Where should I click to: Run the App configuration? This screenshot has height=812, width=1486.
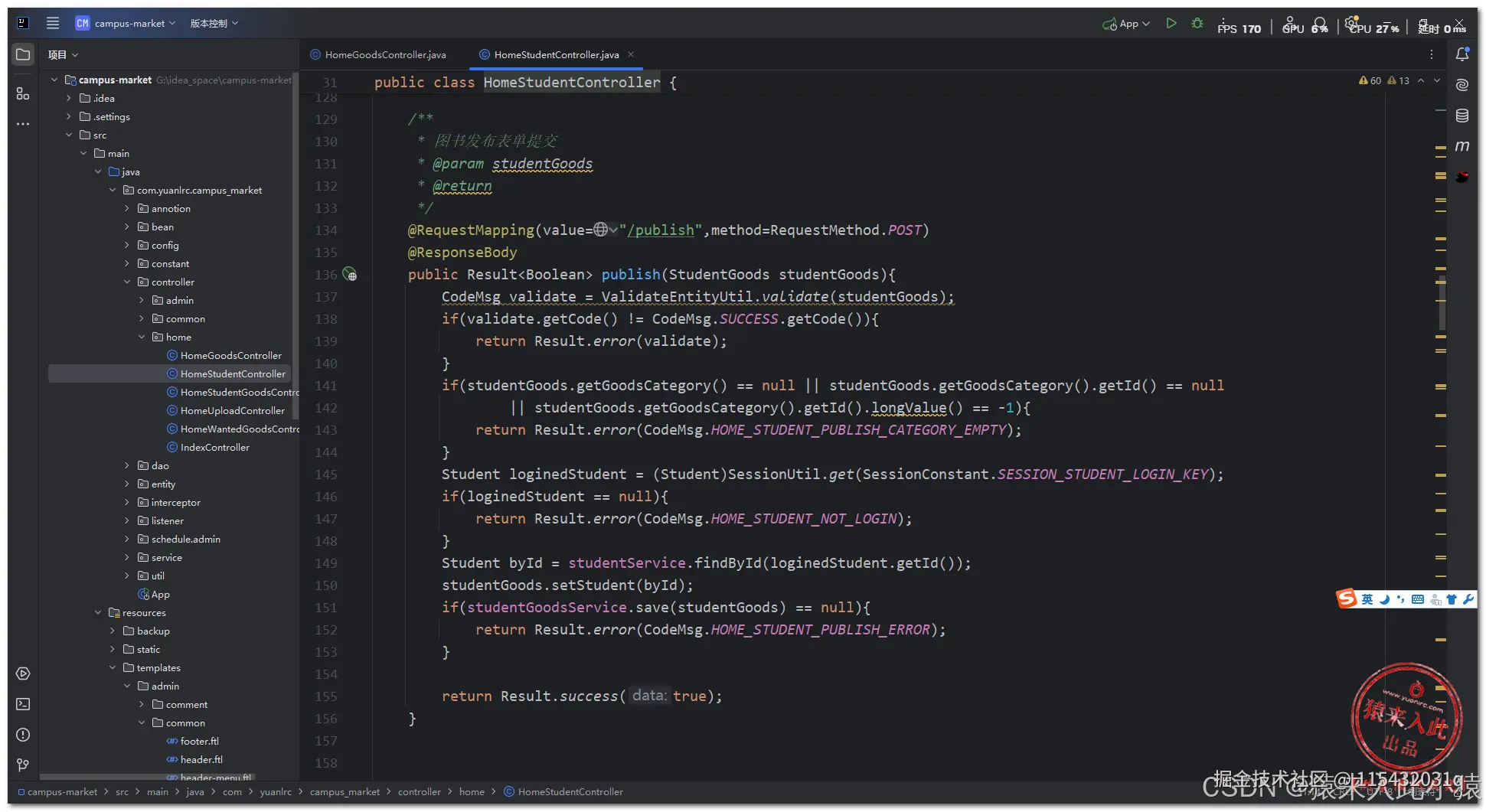[1171, 24]
